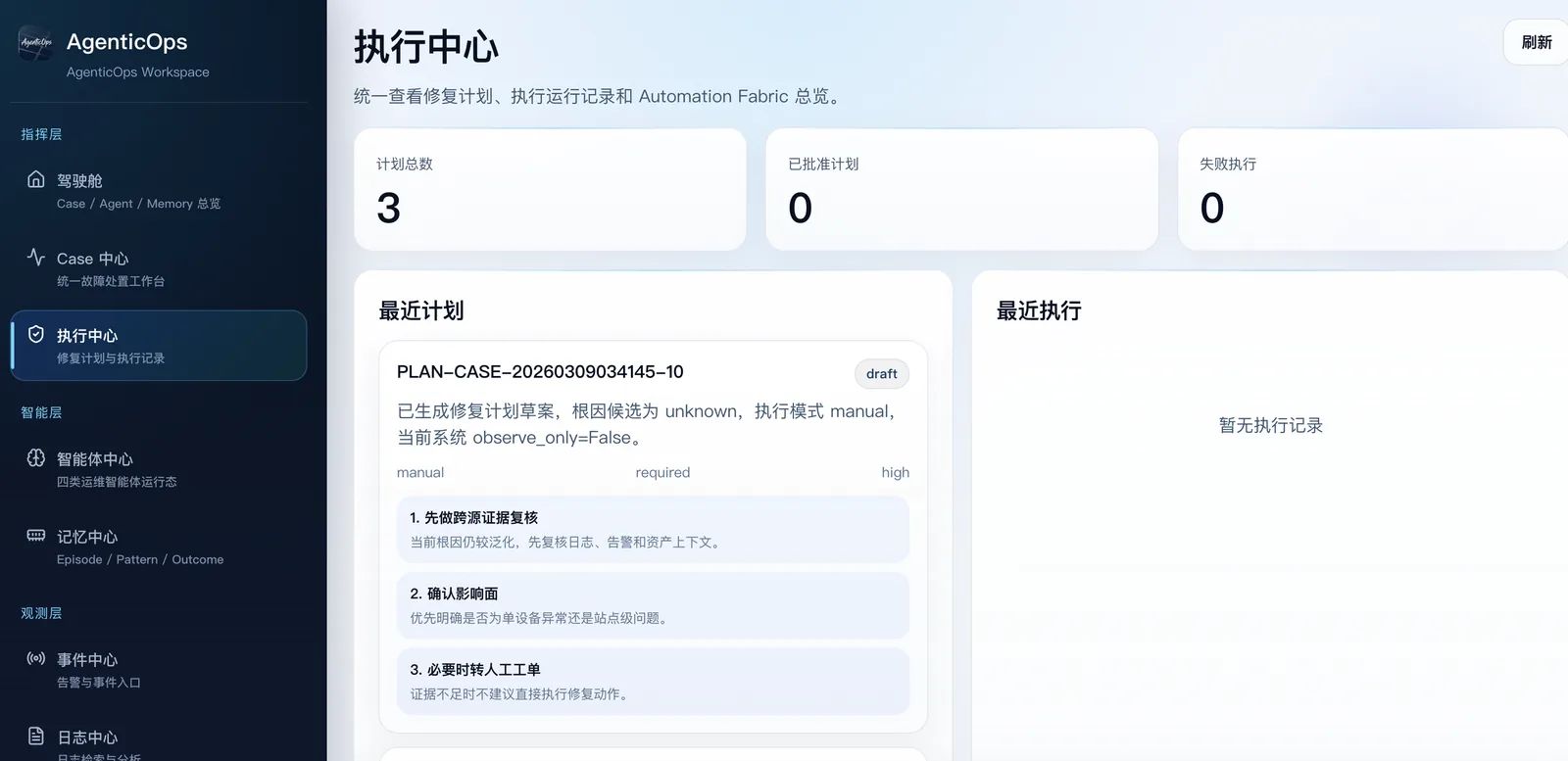Click the 最近执行 heading
The width and height of the screenshot is (1568, 761).
[x=1039, y=310]
